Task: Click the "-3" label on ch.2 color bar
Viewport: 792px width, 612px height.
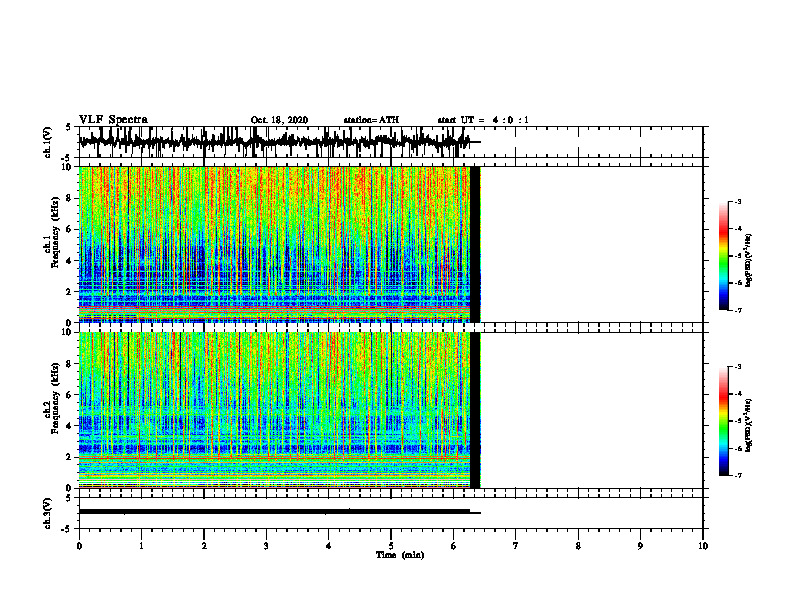Action: [738, 367]
